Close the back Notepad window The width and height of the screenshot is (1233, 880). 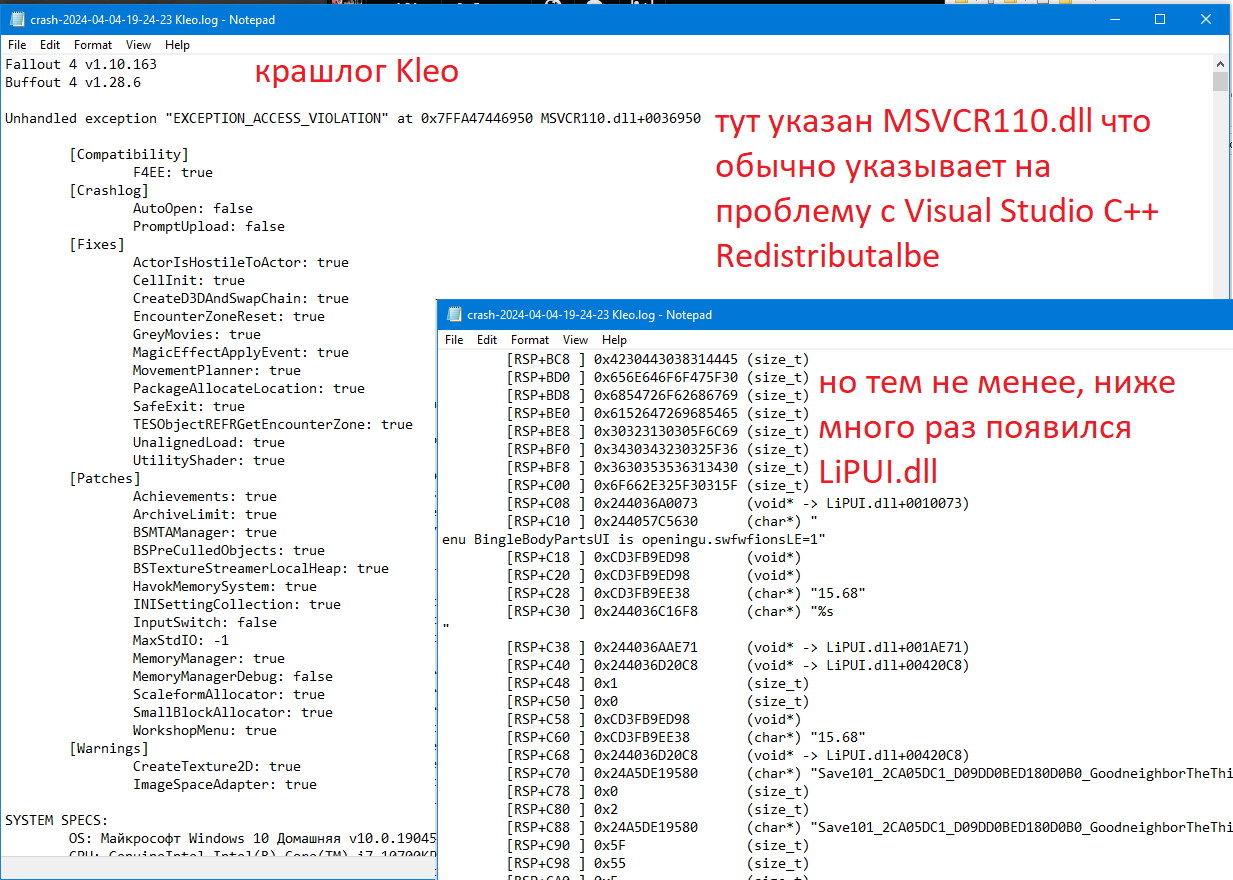click(x=1207, y=20)
